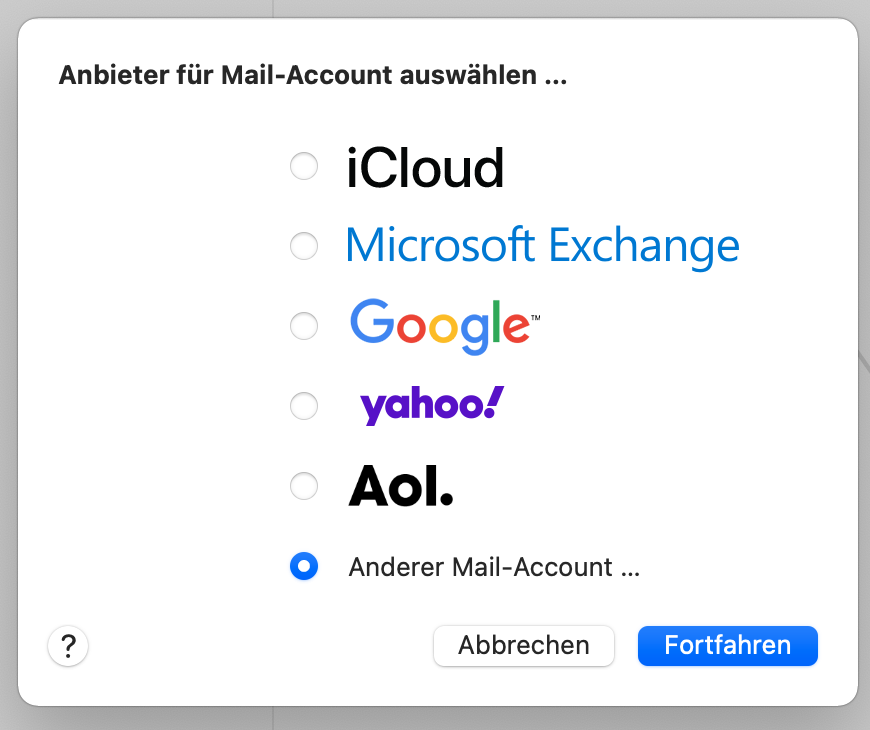The width and height of the screenshot is (870, 730).
Task: Click the black Aol. logo
Action: pos(400,486)
